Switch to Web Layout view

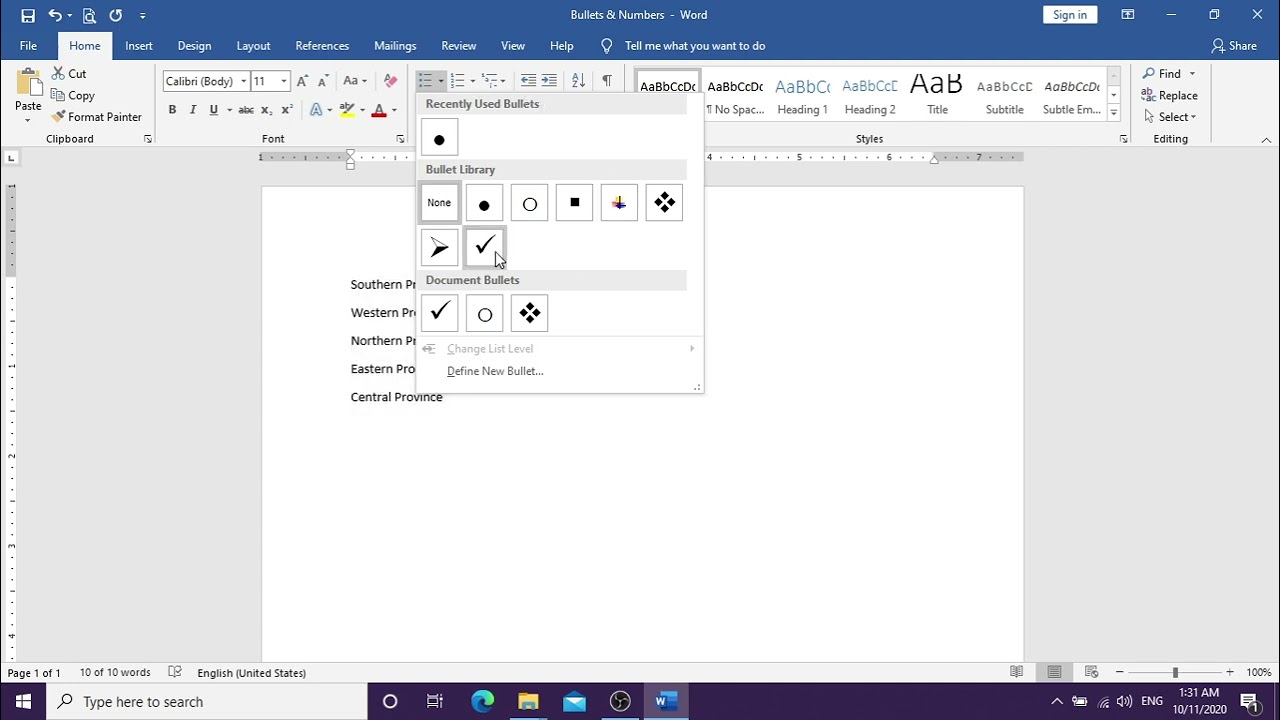pos(1091,672)
